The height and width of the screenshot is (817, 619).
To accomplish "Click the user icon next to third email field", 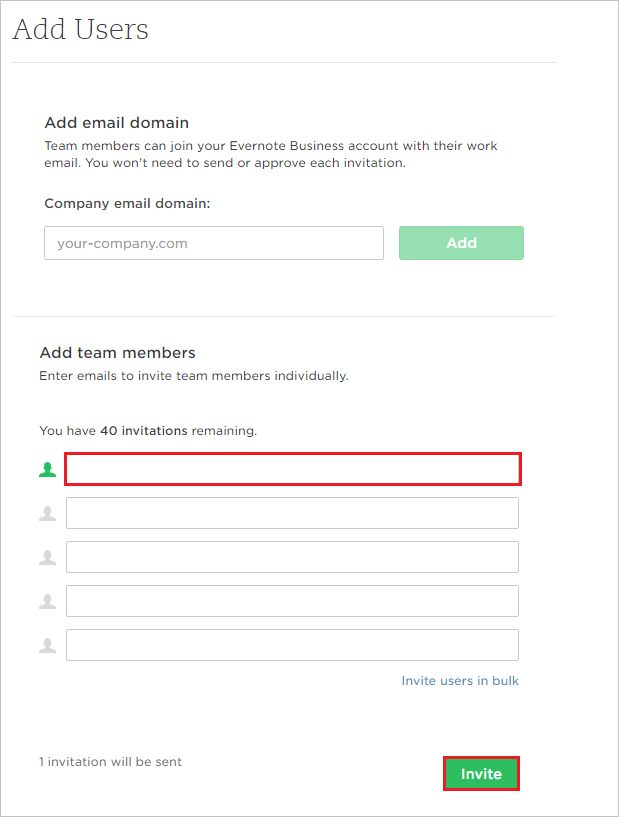I will point(47,557).
